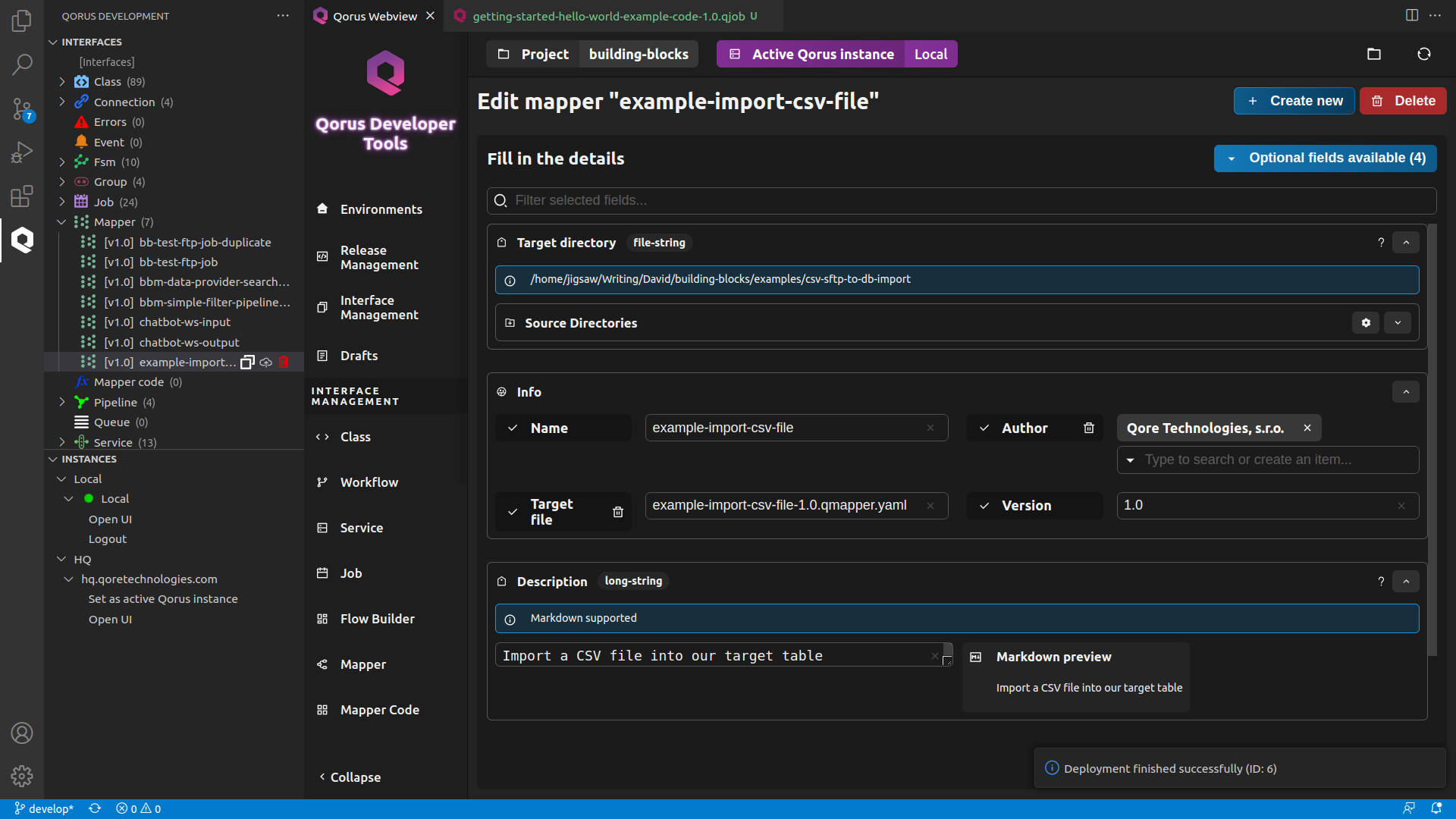Click the red delete icon on example-import row

coord(284,362)
